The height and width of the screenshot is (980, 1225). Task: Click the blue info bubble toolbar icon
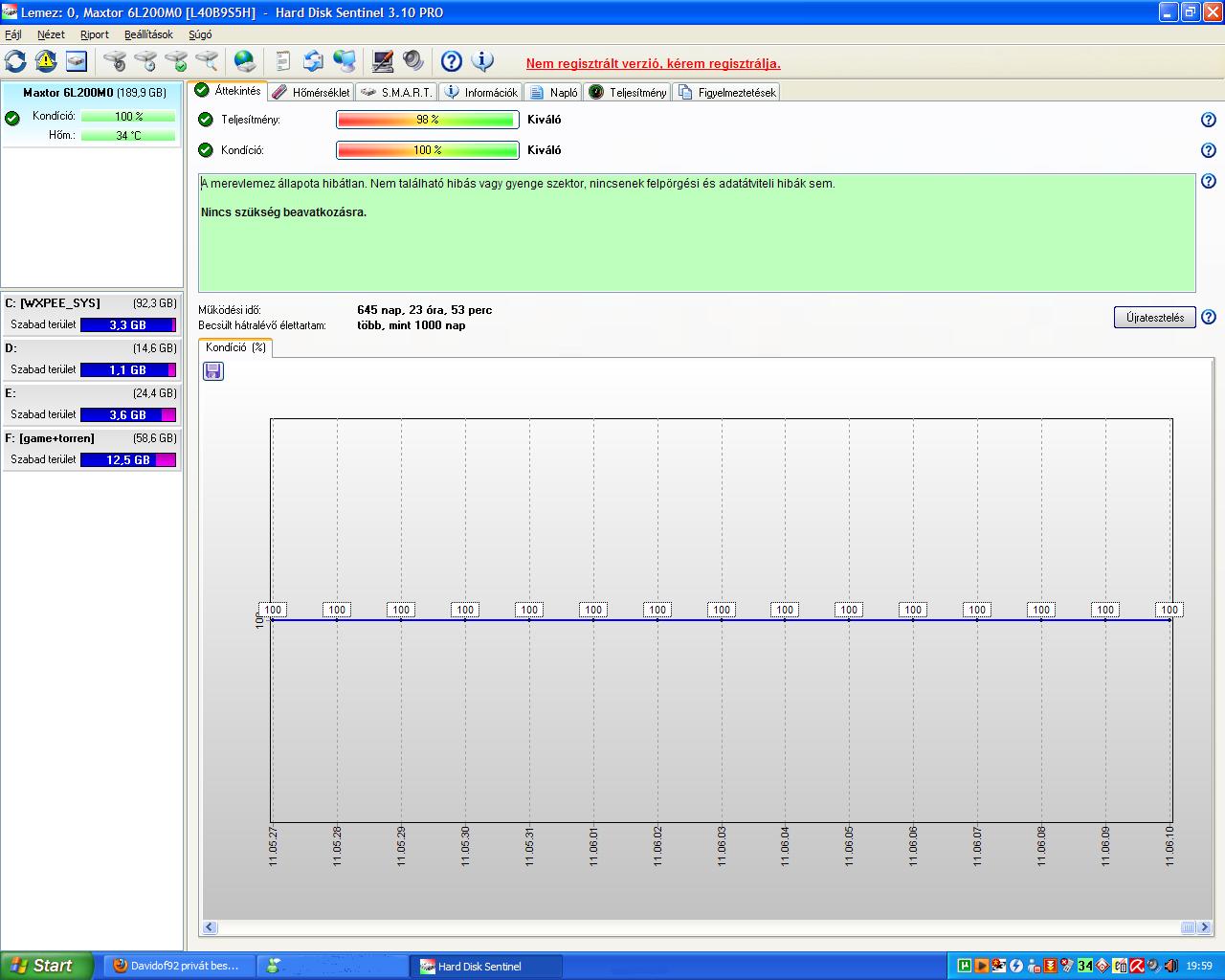(x=482, y=62)
